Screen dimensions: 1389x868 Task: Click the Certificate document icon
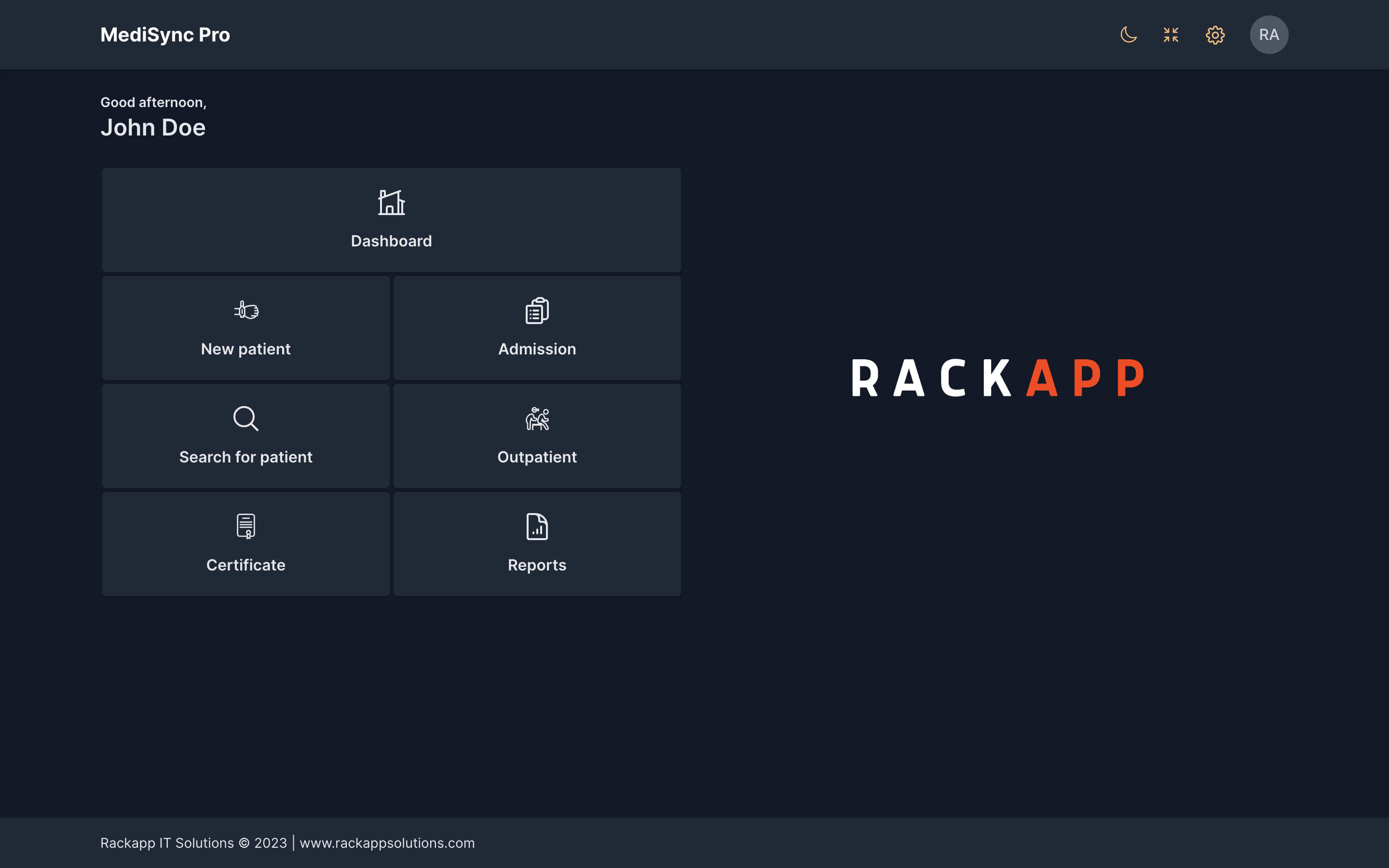pyautogui.click(x=245, y=527)
